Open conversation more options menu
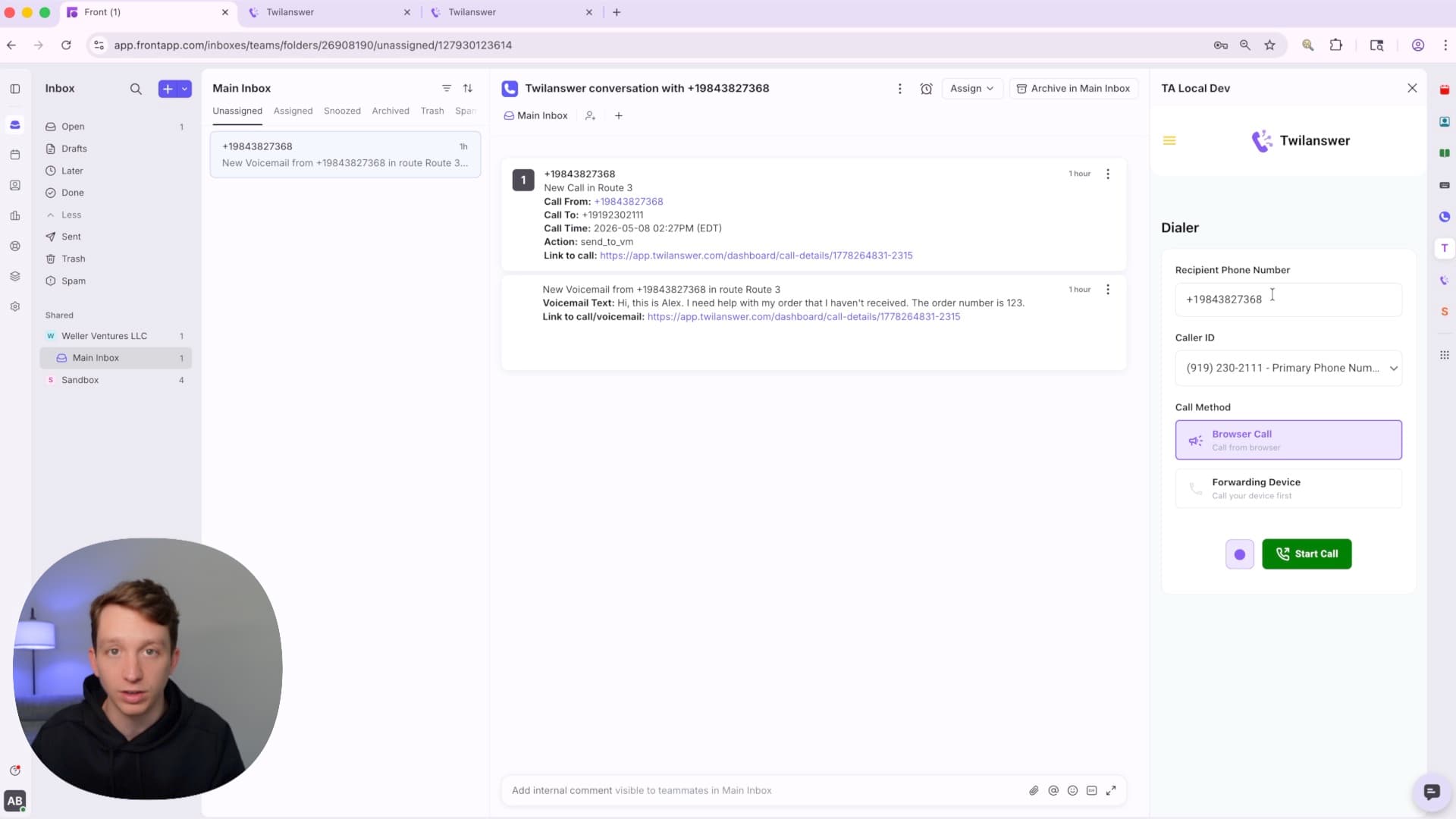Viewport: 1456px width, 819px height. [x=900, y=89]
